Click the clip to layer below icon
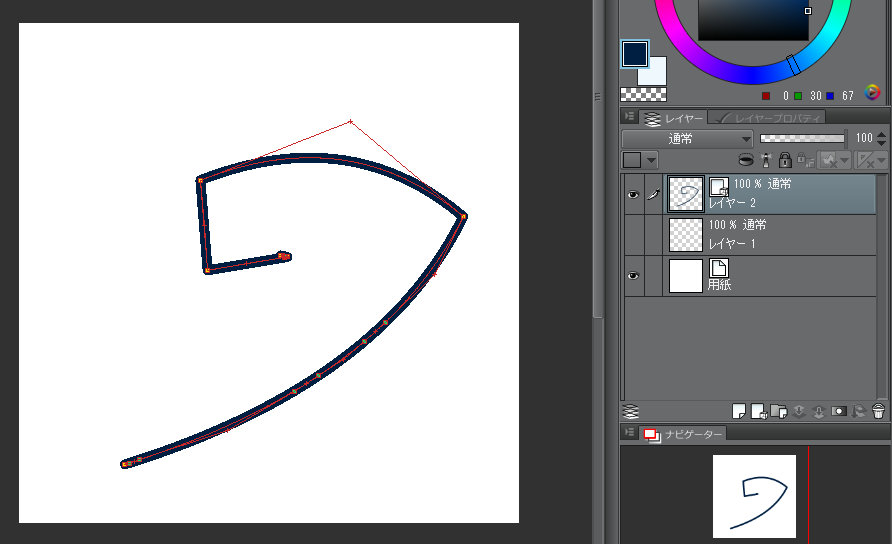 (x=746, y=160)
